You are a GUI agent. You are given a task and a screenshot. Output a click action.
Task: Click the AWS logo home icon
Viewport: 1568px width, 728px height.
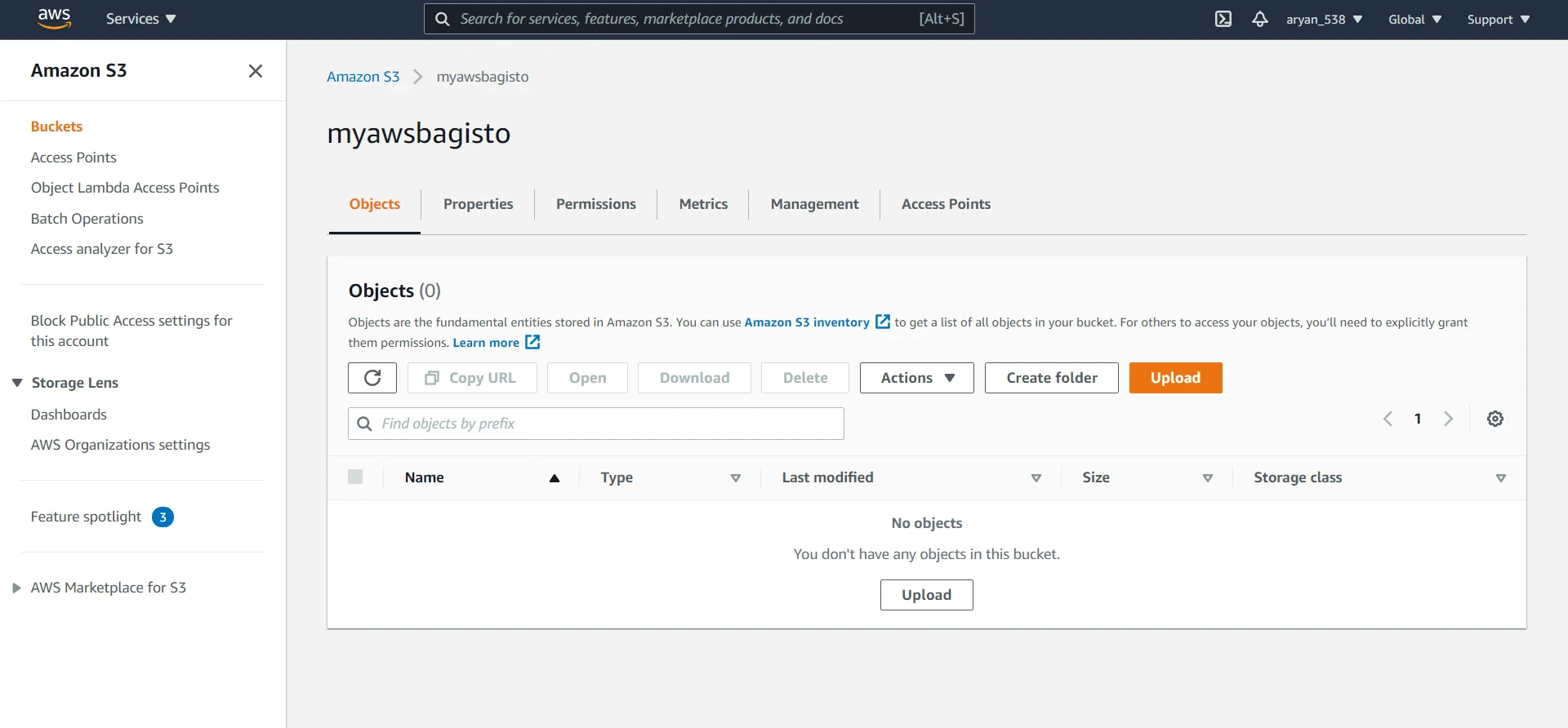(x=54, y=19)
